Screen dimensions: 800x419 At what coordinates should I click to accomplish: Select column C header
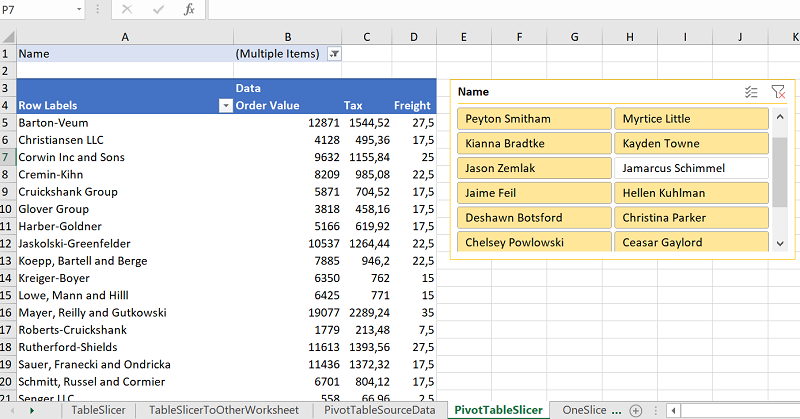click(367, 37)
